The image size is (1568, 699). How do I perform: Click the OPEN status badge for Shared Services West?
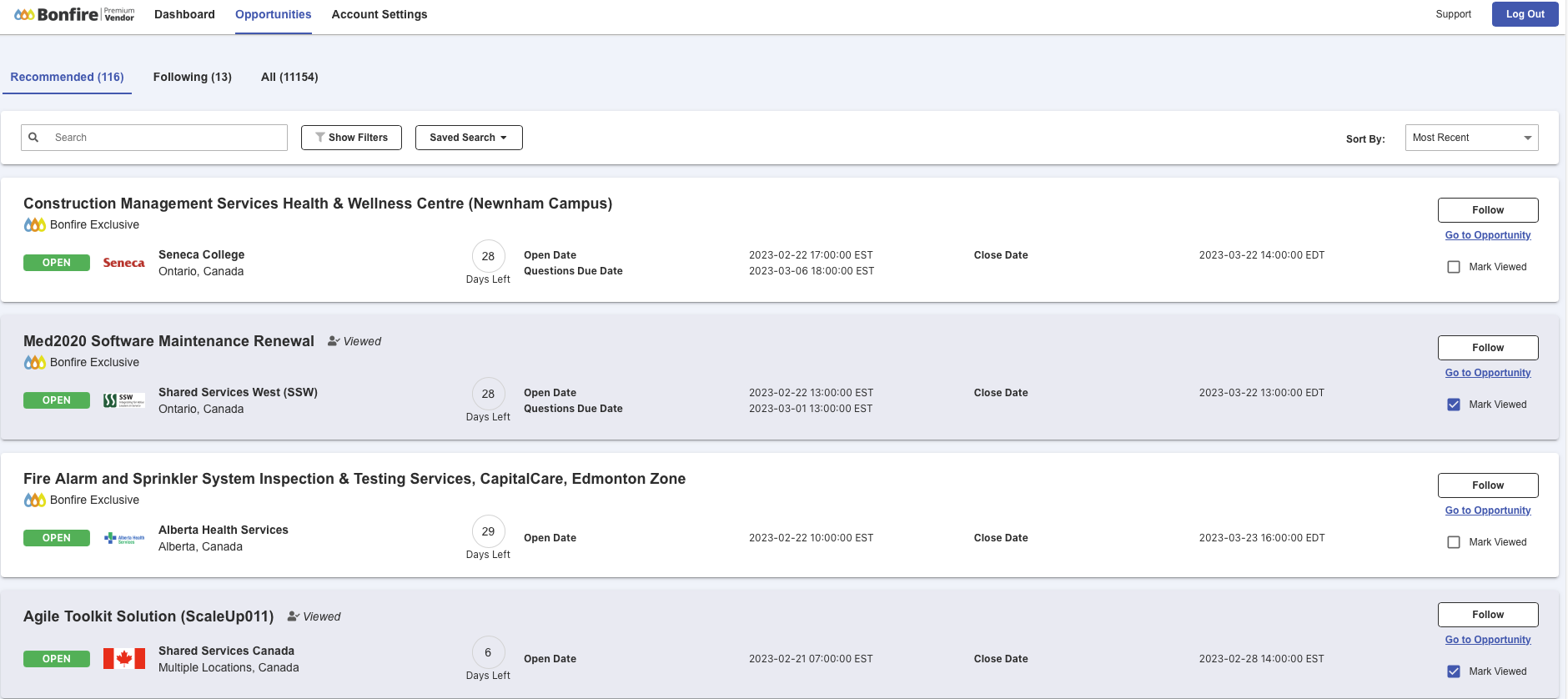click(57, 400)
